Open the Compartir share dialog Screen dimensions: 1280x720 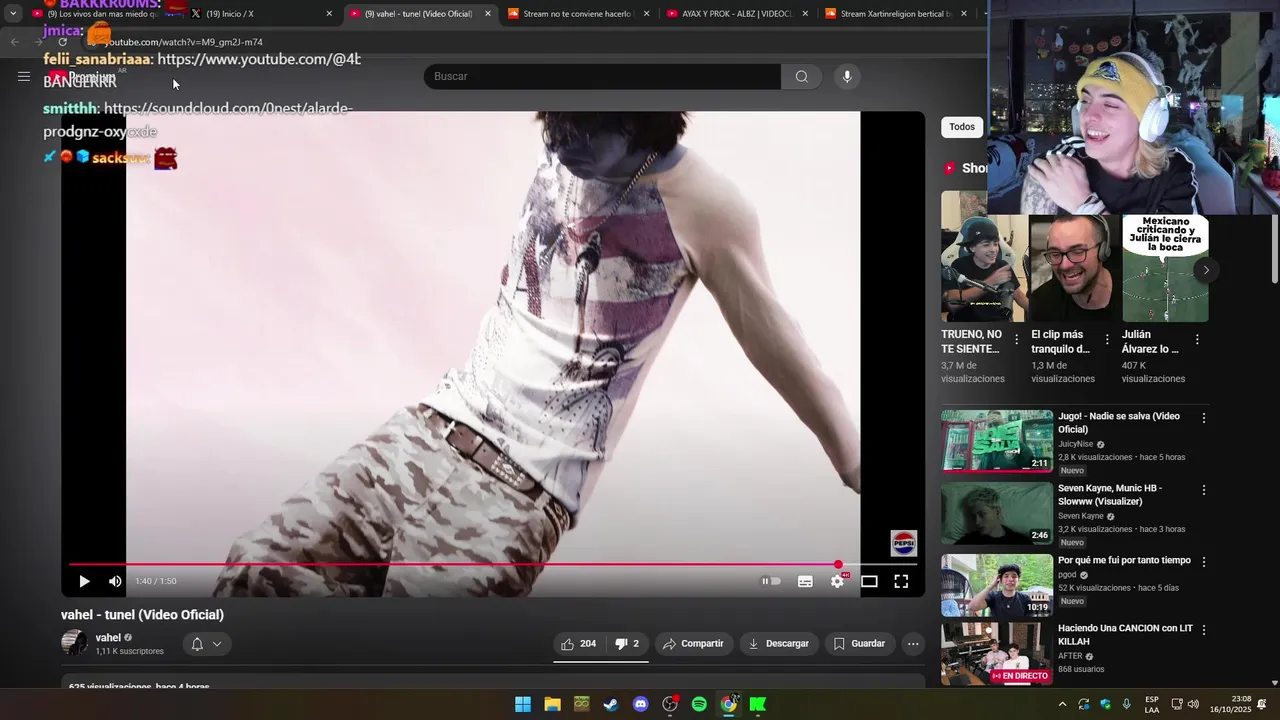[693, 644]
